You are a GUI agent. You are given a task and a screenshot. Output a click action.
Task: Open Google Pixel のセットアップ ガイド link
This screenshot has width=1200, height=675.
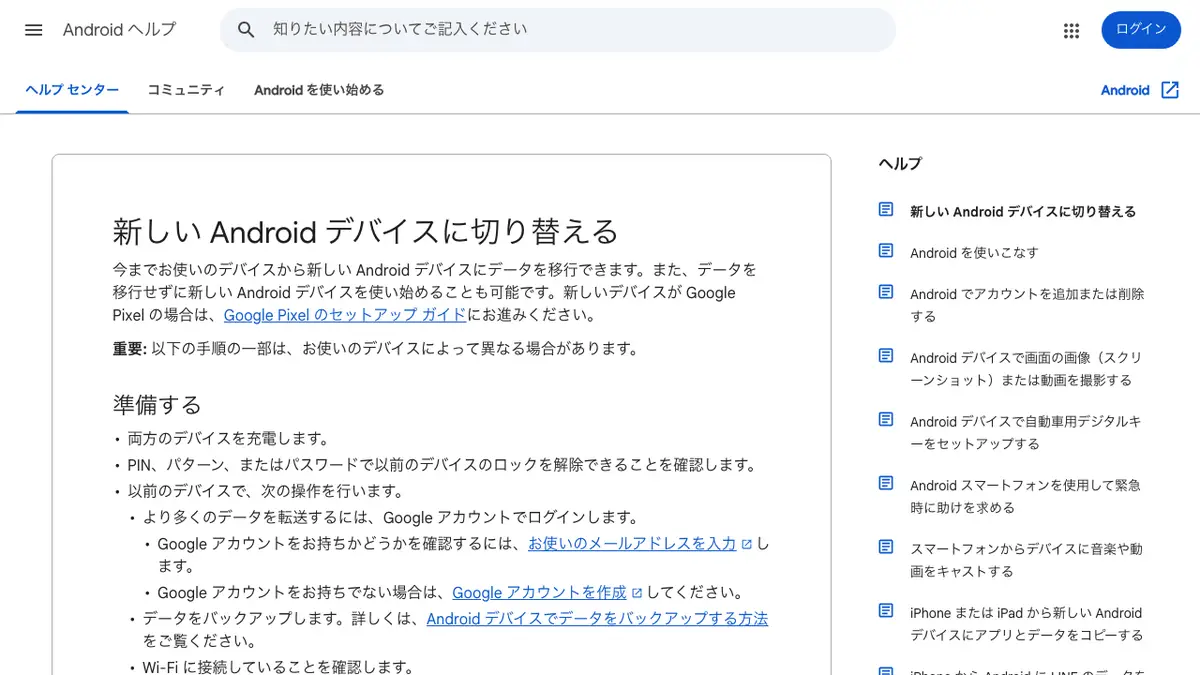point(345,315)
